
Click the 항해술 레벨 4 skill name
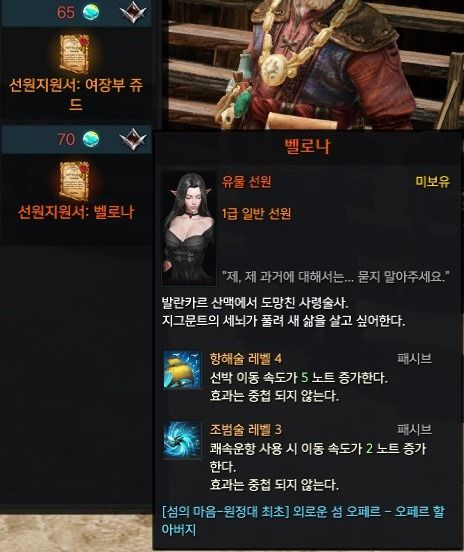coord(246,359)
